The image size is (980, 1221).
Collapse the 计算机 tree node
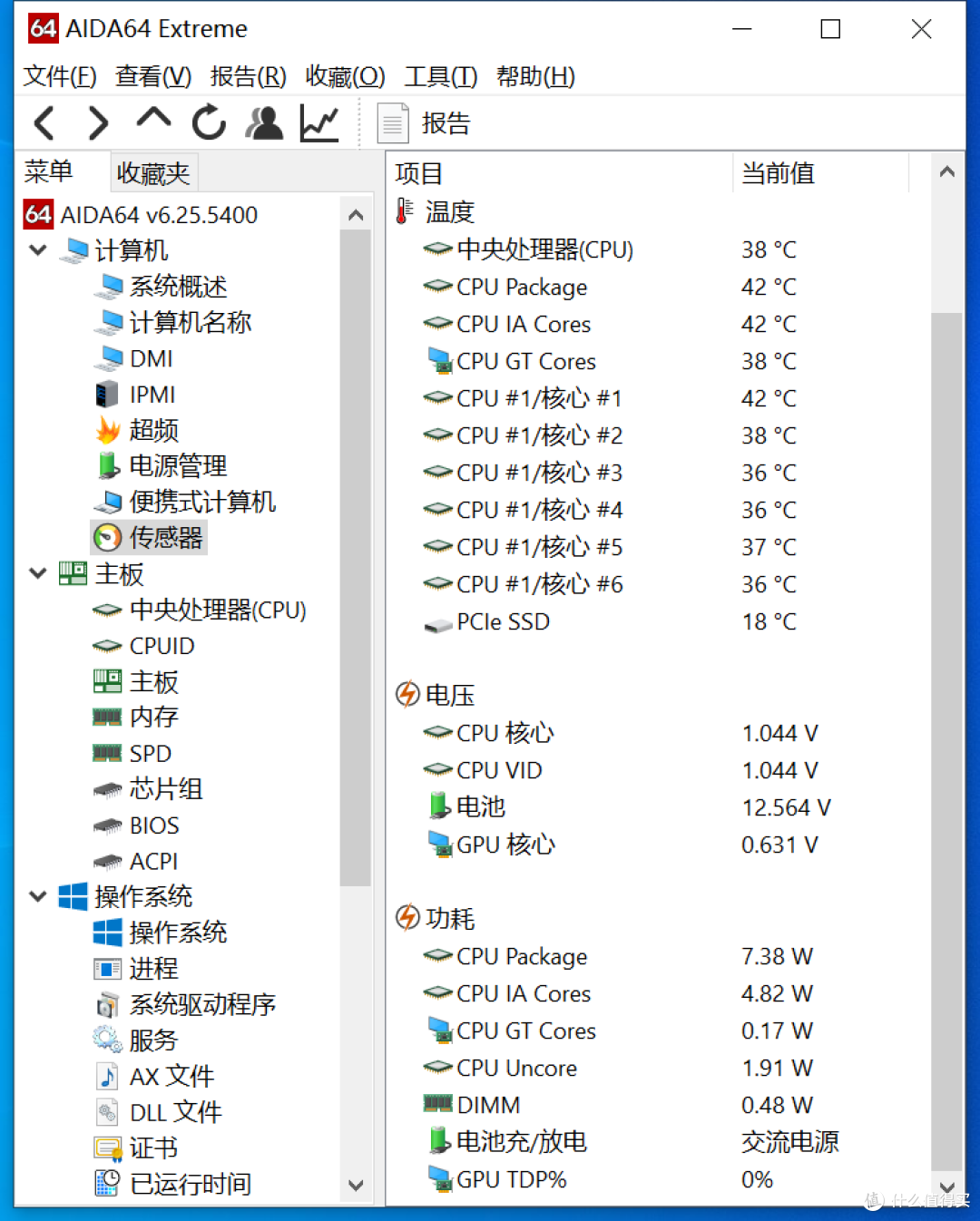(38, 249)
